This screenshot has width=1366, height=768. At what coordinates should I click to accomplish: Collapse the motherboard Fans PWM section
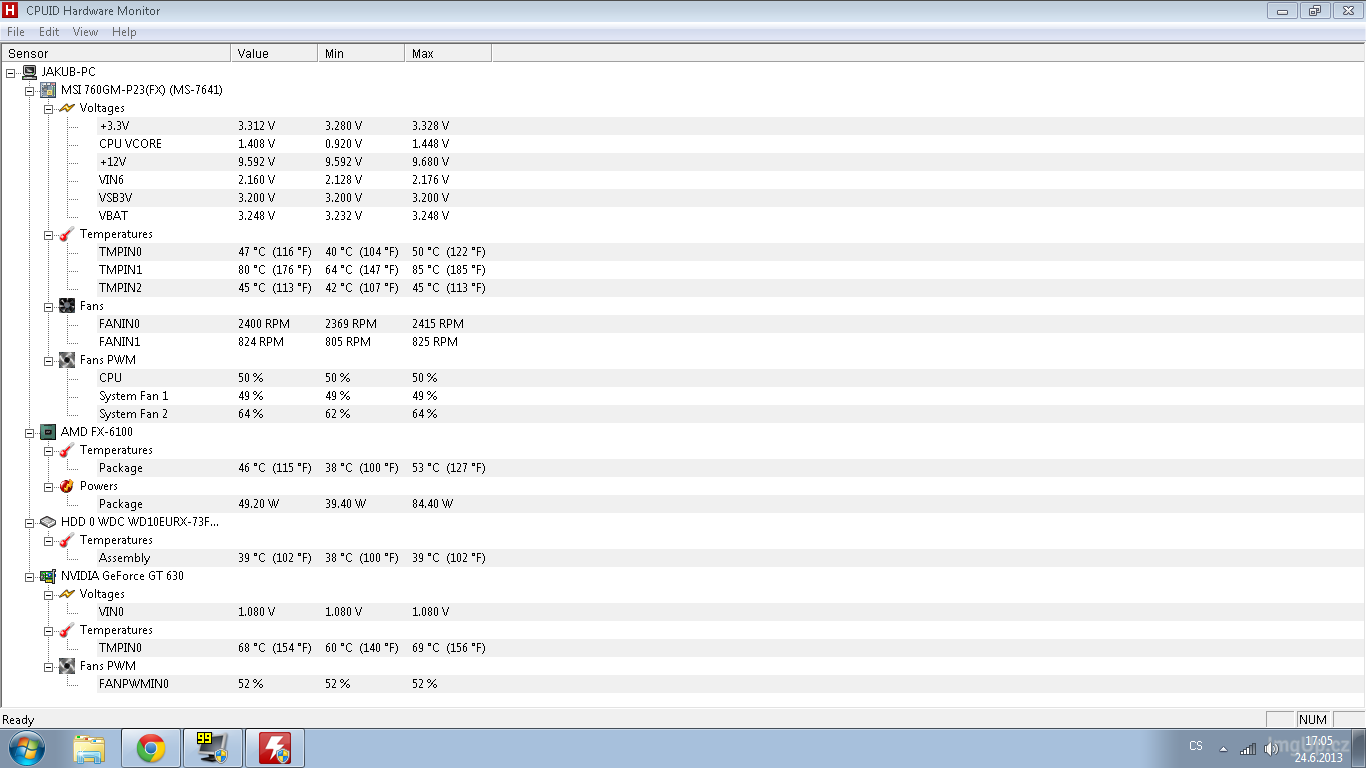click(x=48, y=360)
